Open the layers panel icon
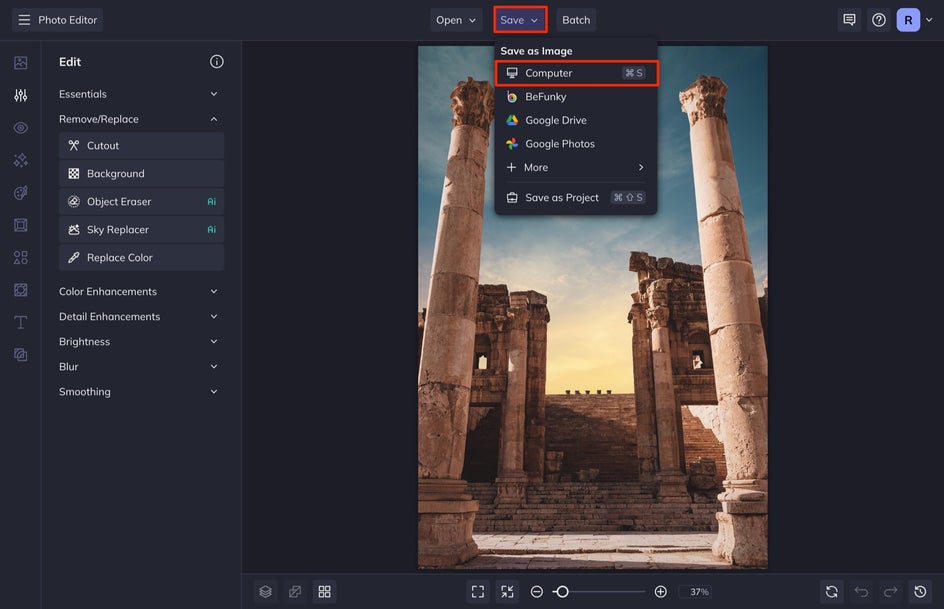 click(266, 592)
